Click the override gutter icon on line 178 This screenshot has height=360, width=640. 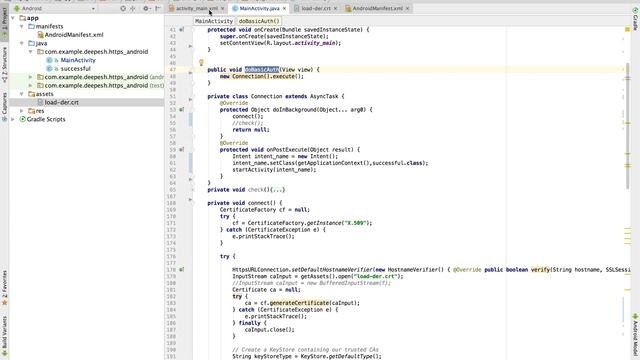pyautogui.click(x=182, y=269)
